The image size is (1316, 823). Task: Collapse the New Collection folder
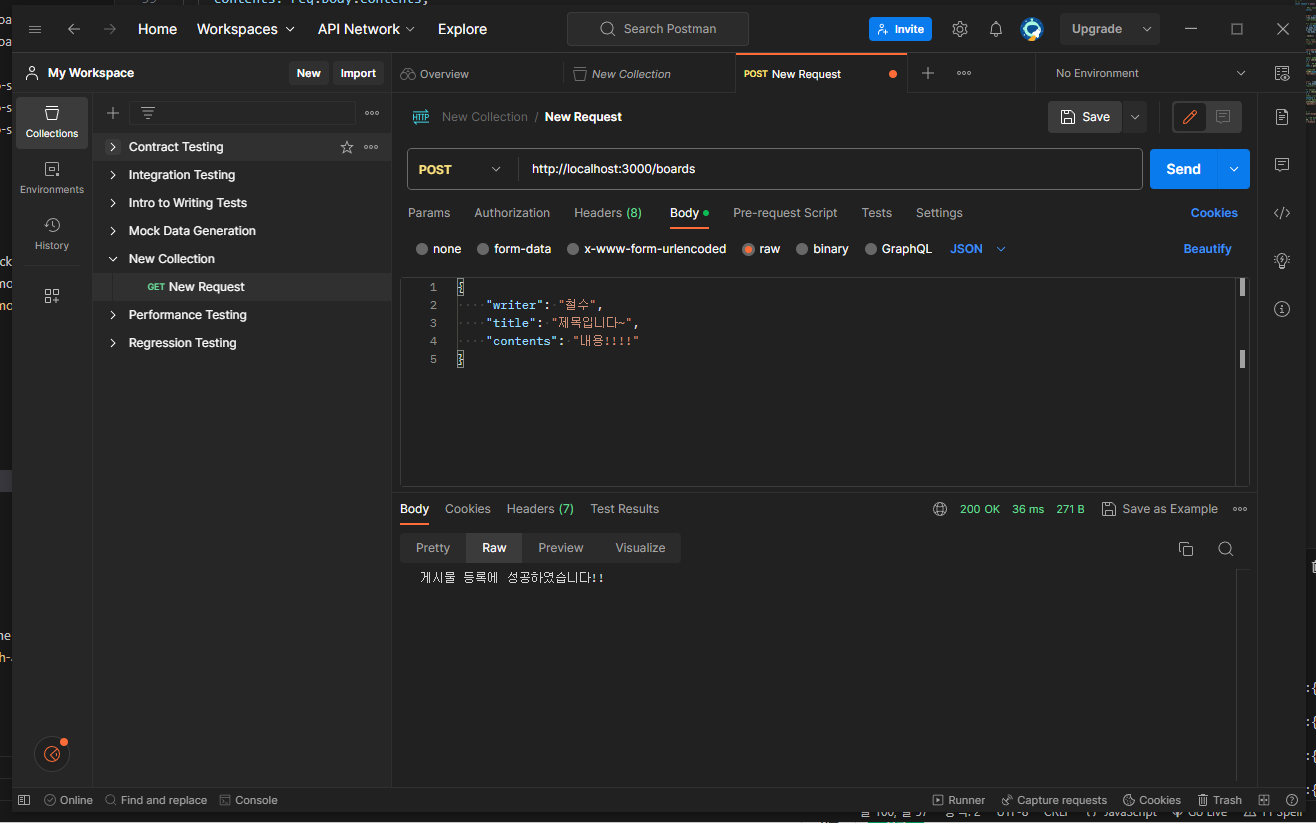113,259
